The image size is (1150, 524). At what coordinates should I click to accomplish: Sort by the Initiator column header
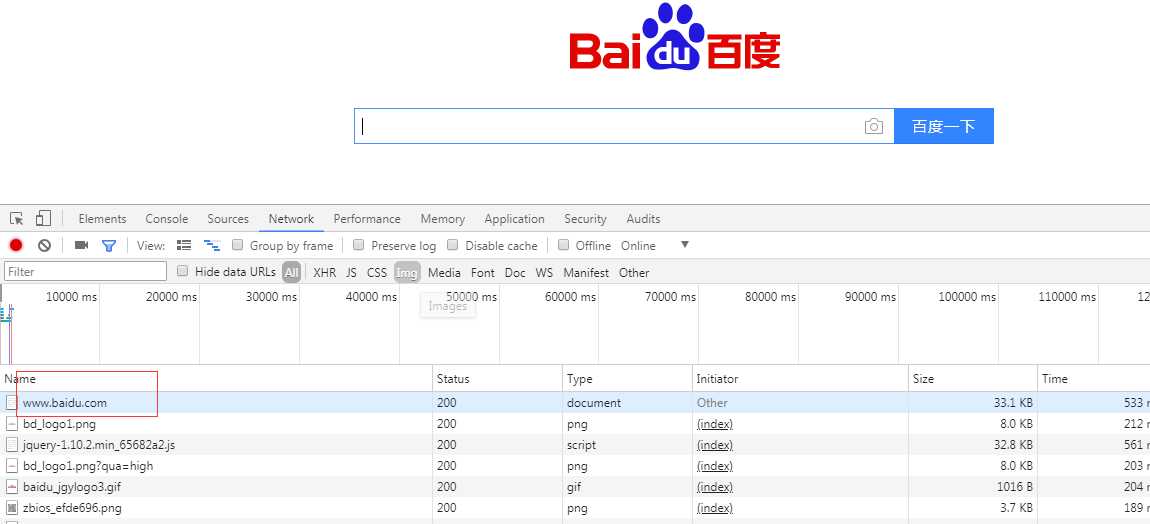800,379
